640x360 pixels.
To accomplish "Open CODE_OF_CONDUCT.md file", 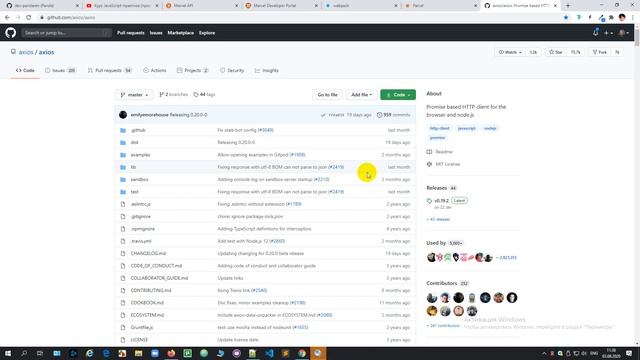I will 156,266.
